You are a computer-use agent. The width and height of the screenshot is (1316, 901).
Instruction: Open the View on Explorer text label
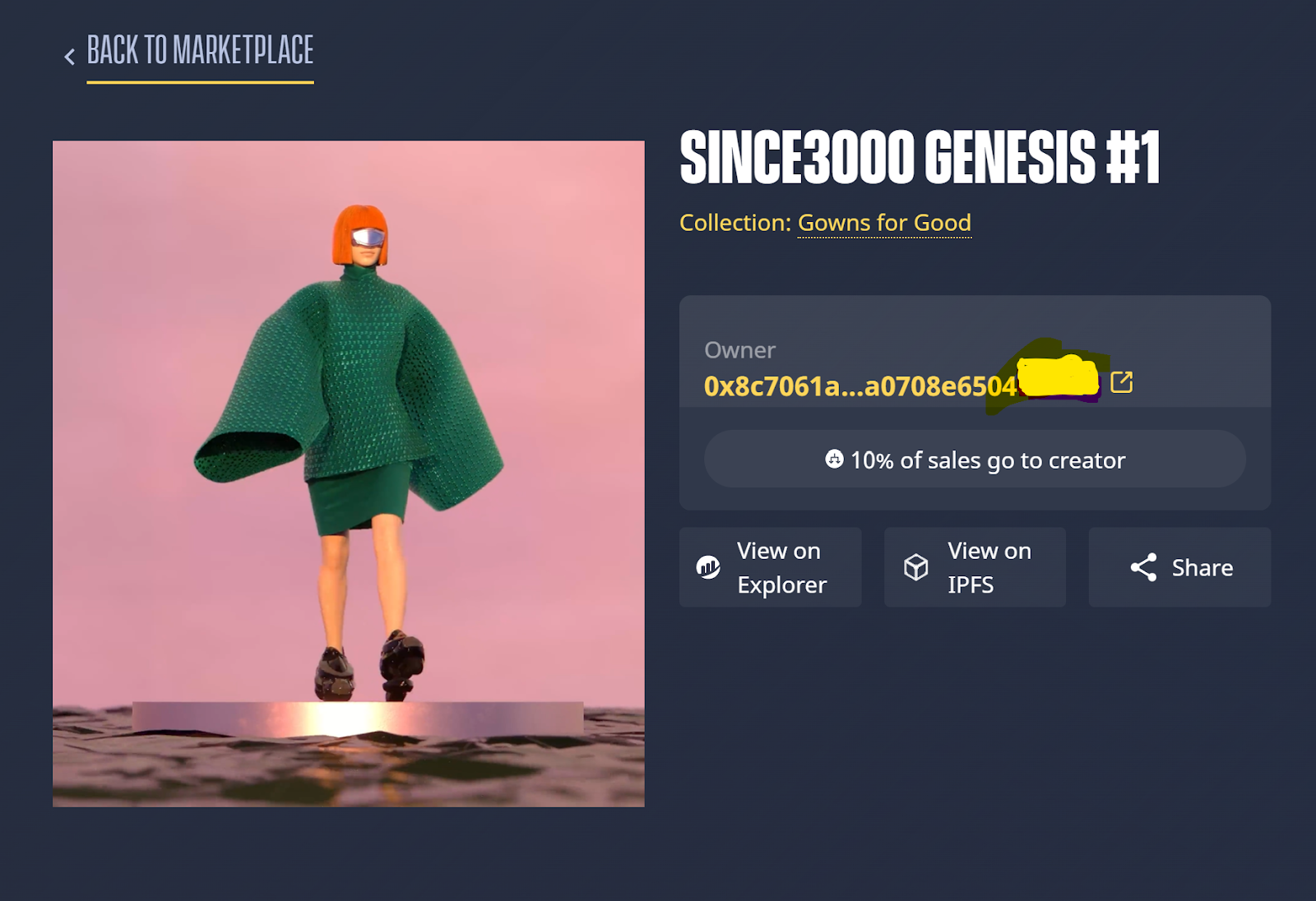point(781,567)
